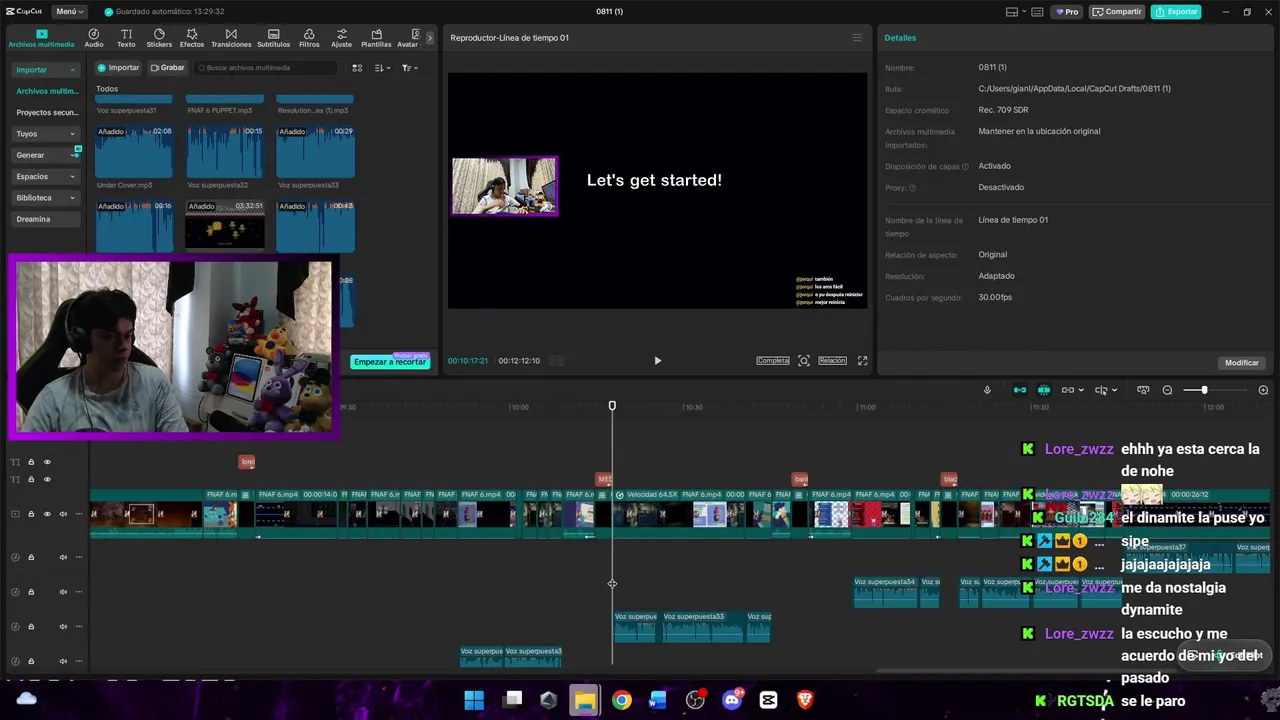Click the timeline zoom slider handle
This screenshot has height=720, width=1280.
[1204, 390]
